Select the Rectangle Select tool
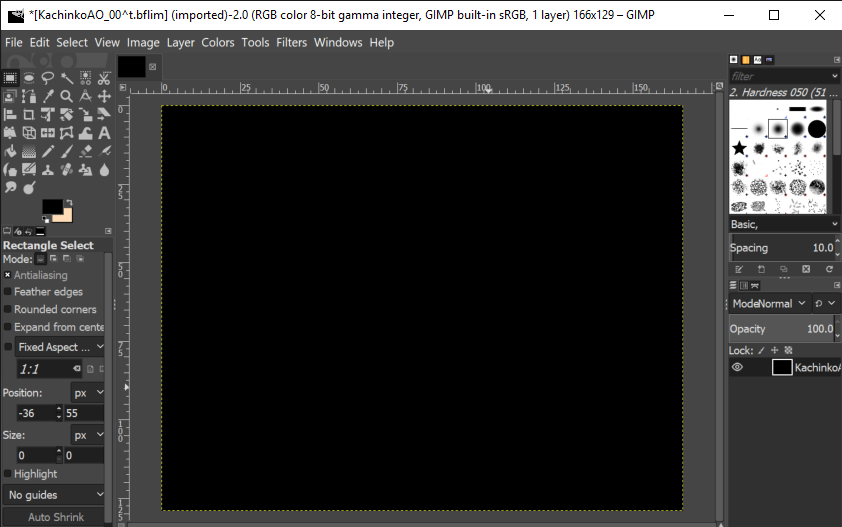Image resolution: width=842 pixels, height=527 pixels. click(10, 78)
